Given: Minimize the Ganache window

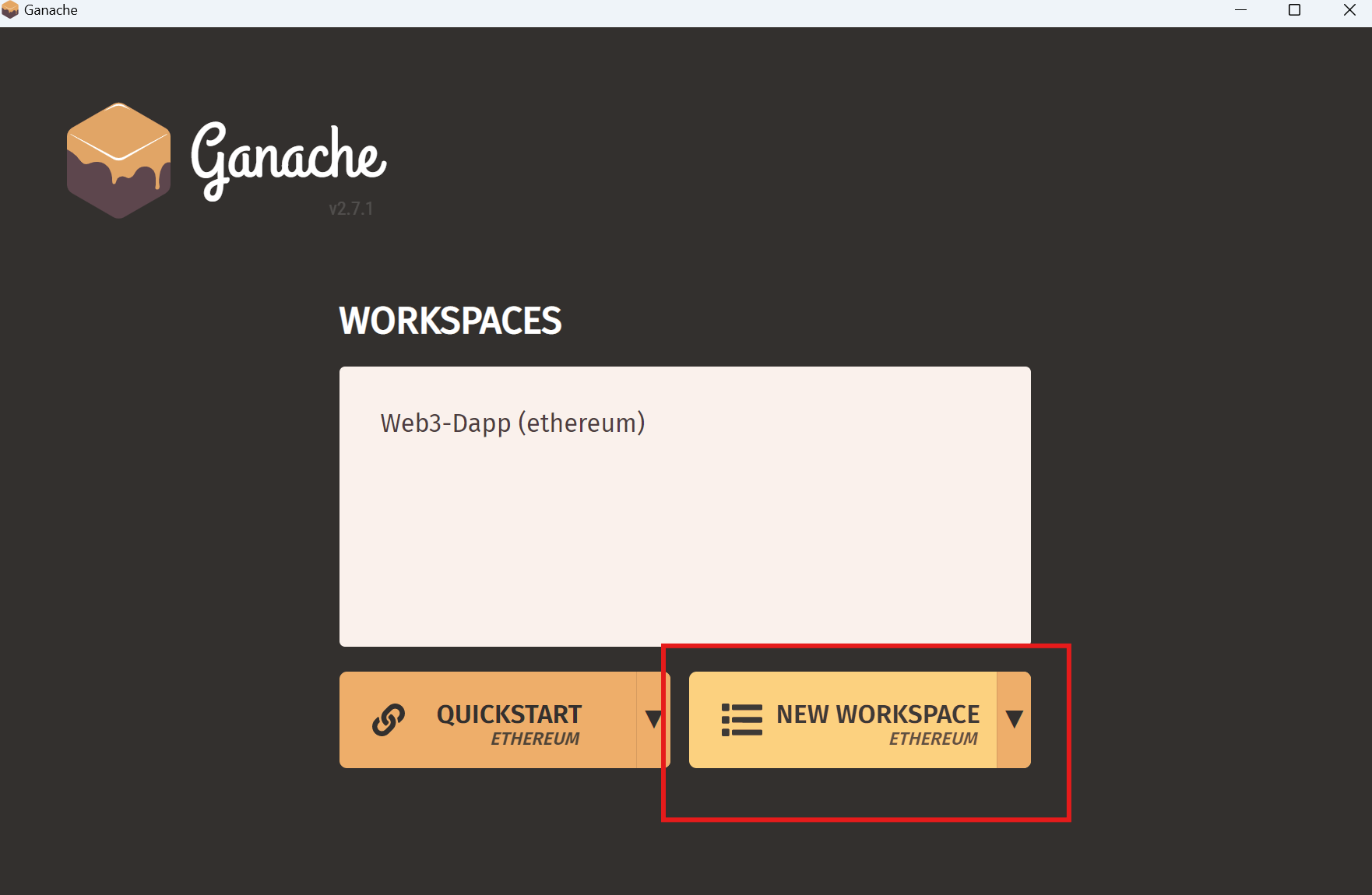Looking at the screenshot, I should coord(1241,10).
